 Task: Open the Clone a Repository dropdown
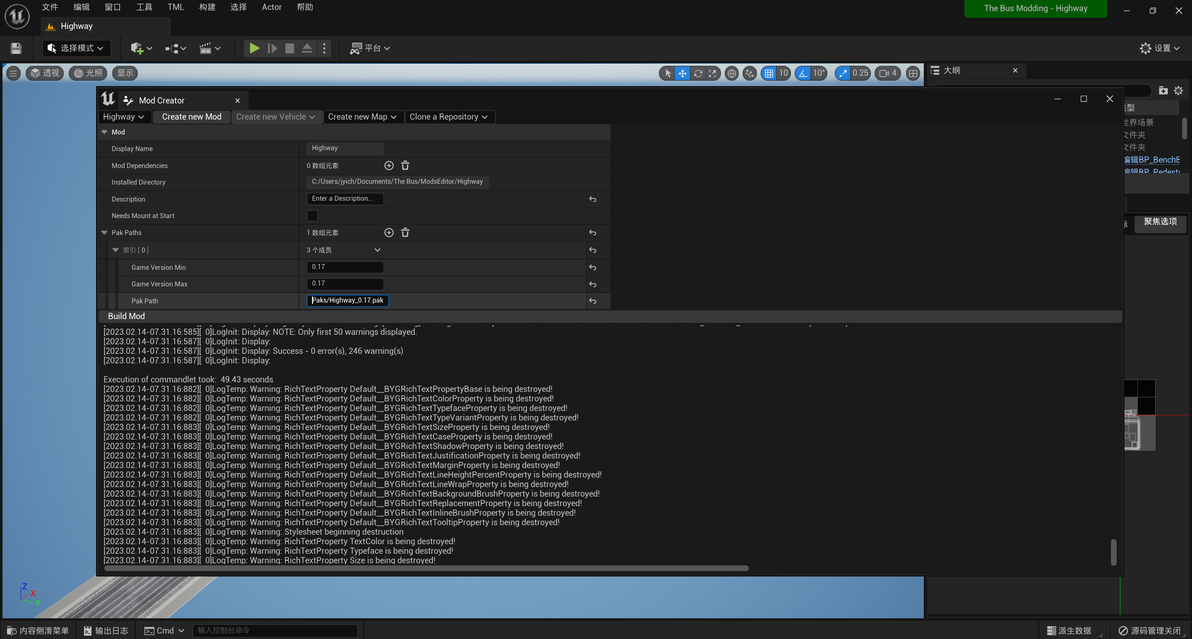click(449, 117)
